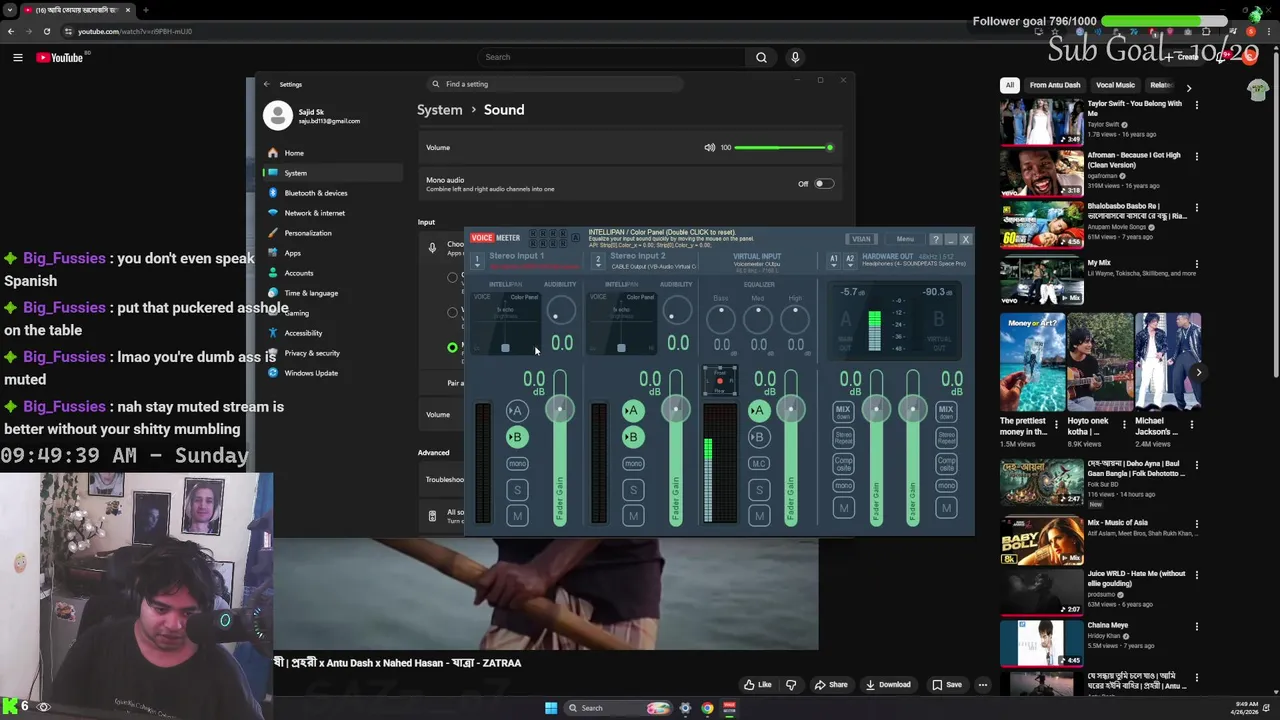Open the Juice WRLD Hate Me thumbnail
1280x720 pixels.
1042,591
